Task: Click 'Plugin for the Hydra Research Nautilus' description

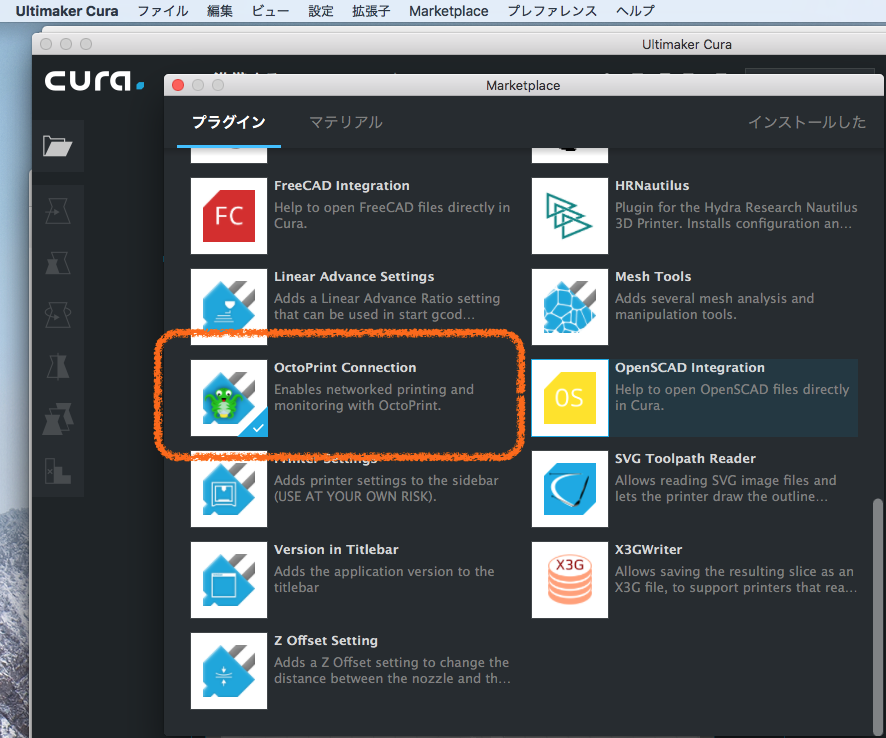Action: (736, 215)
